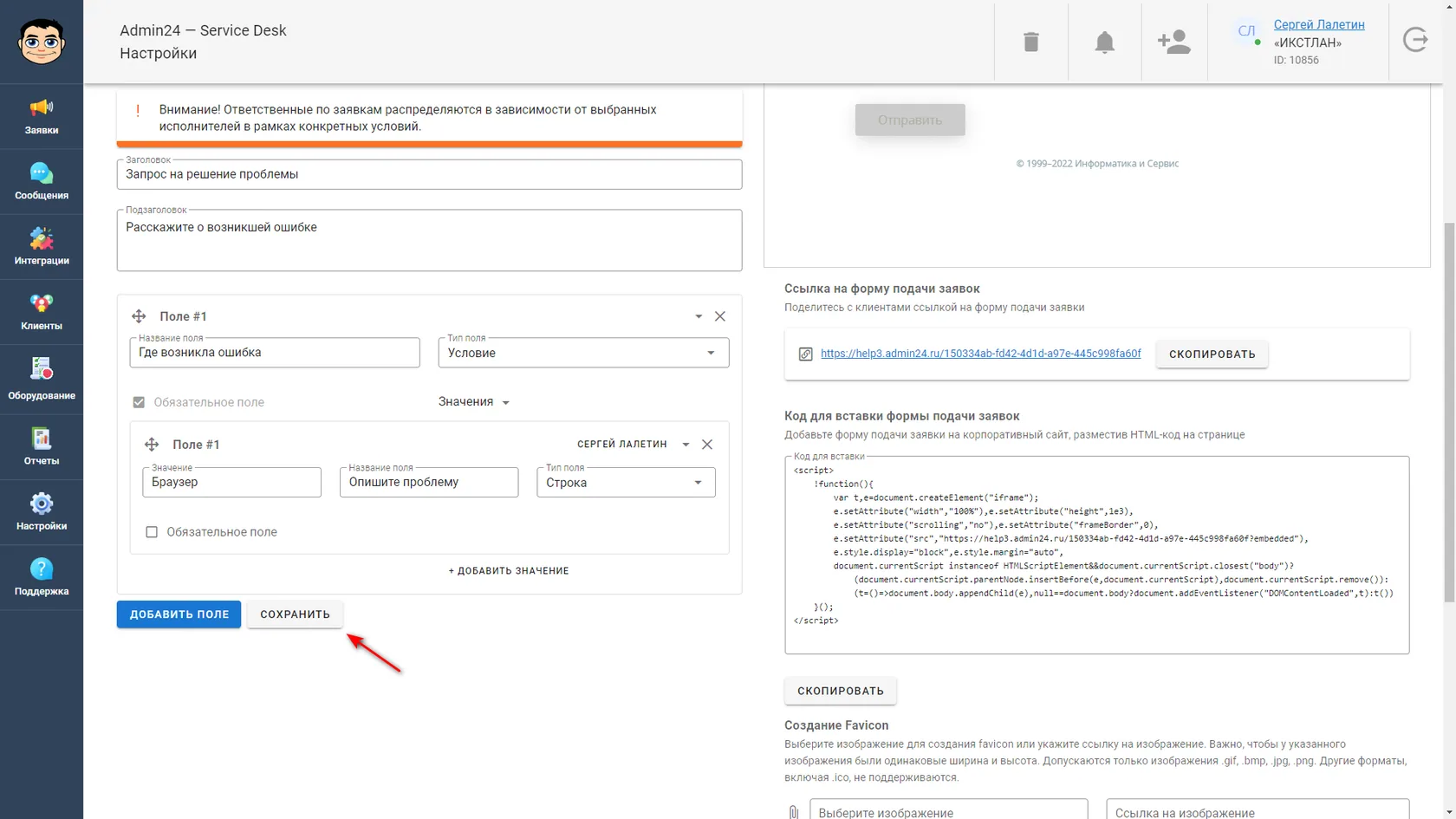The image size is (1456, 819).
Task: Click the Заголовок input field
Action: [x=429, y=174]
